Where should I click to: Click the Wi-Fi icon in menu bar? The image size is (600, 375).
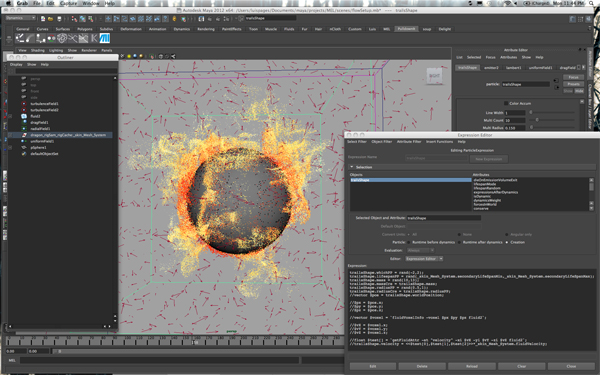(508, 3)
